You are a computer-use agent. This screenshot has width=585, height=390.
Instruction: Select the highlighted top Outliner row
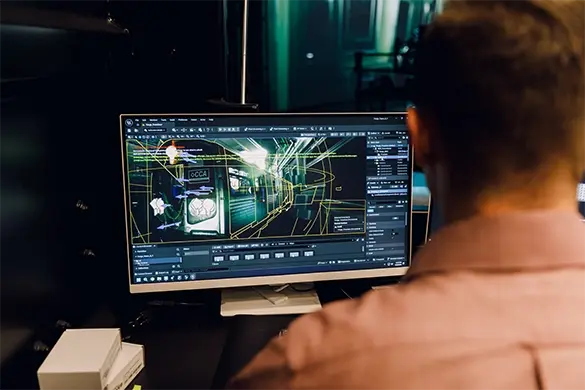388,146
